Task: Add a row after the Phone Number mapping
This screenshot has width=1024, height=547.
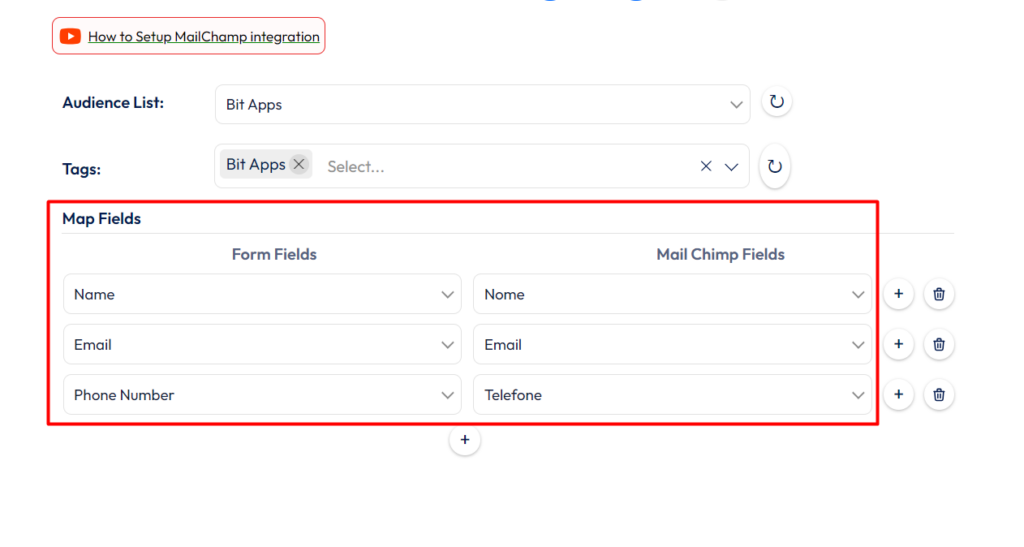Action: [x=898, y=395]
